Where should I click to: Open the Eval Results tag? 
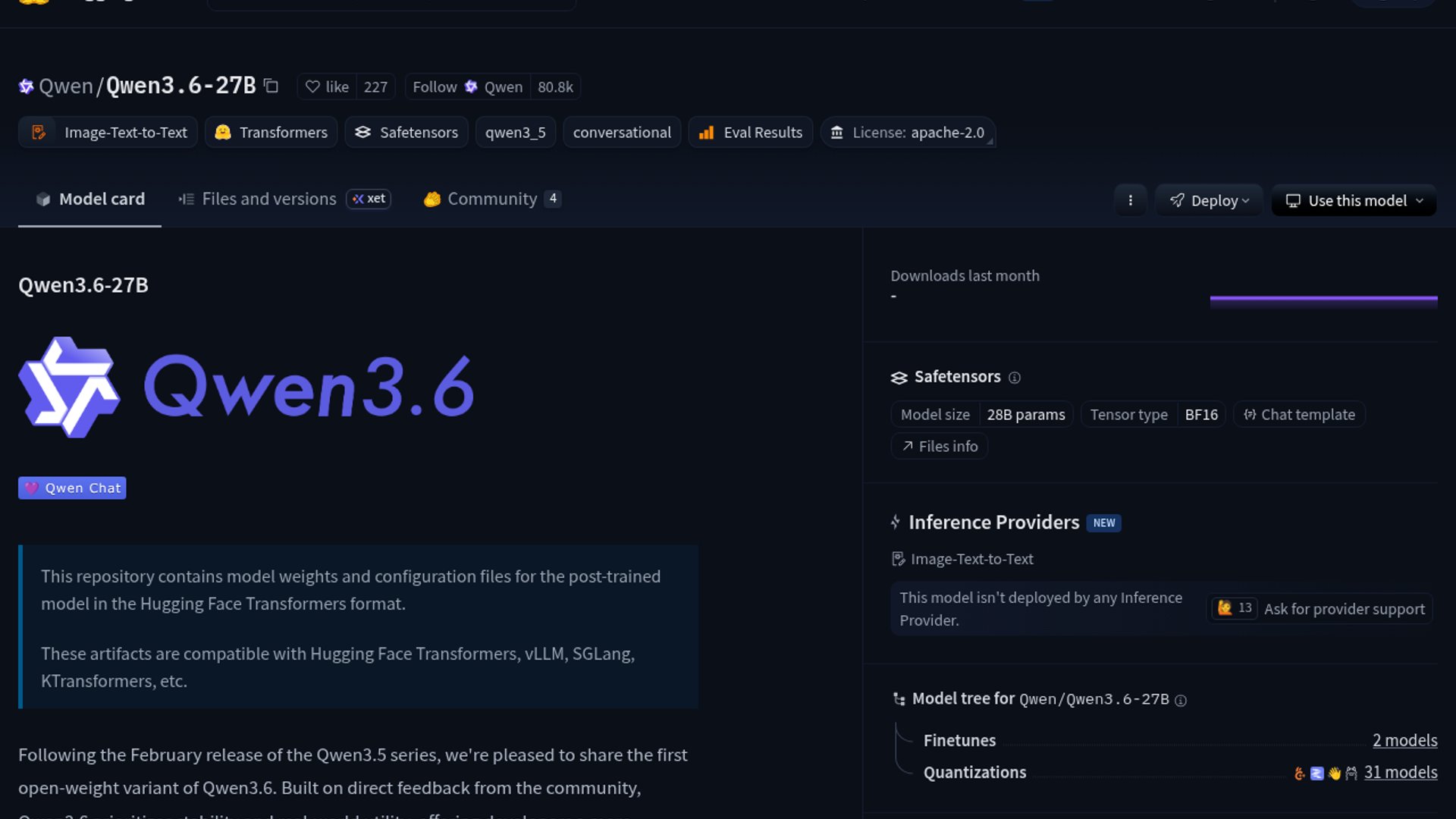751,133
